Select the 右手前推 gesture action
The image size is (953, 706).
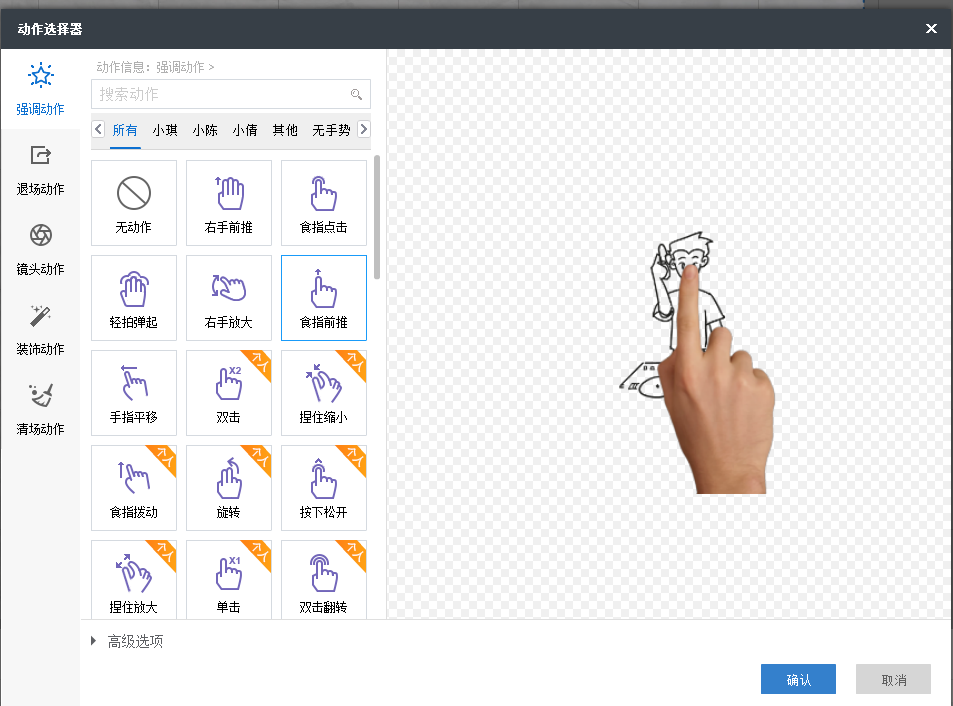pyautogui.click(x=228, y=203)
